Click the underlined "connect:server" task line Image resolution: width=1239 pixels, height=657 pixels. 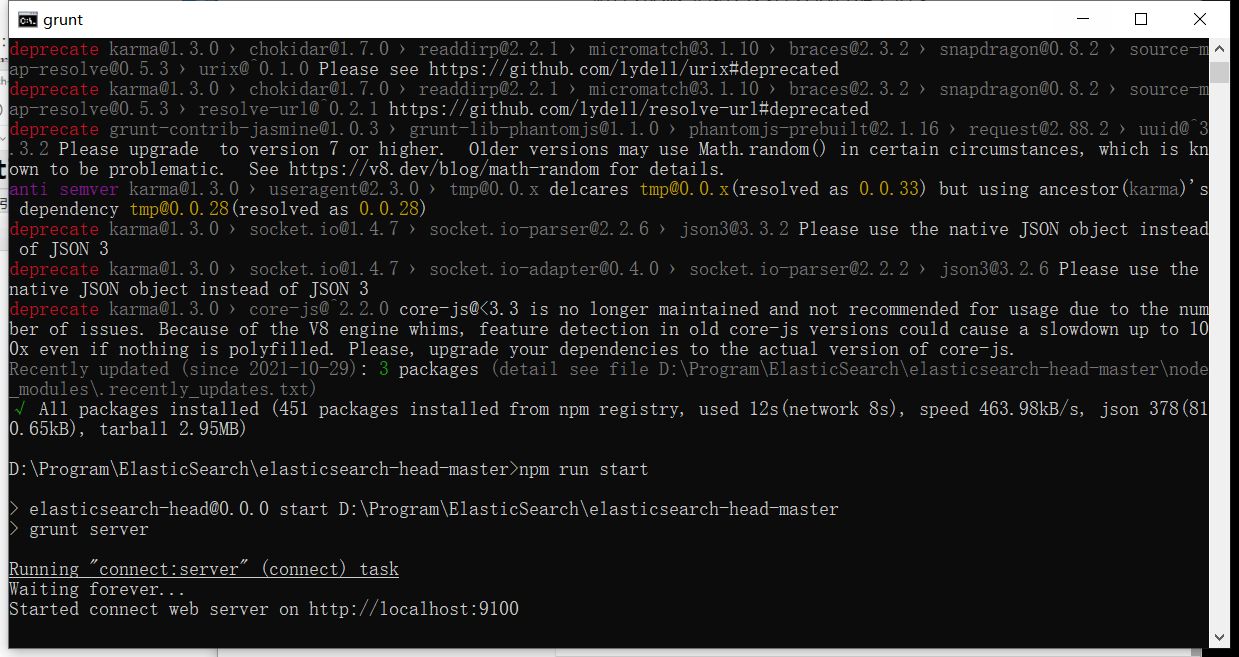pos(203,569)
